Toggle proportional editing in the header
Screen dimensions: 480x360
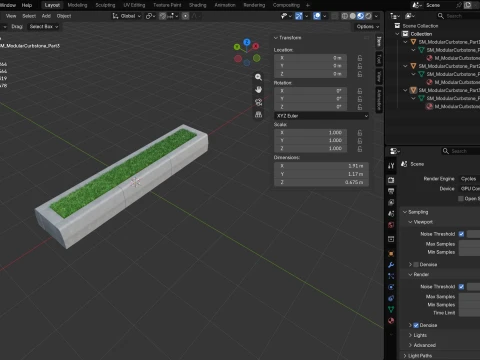pos(185,16)
